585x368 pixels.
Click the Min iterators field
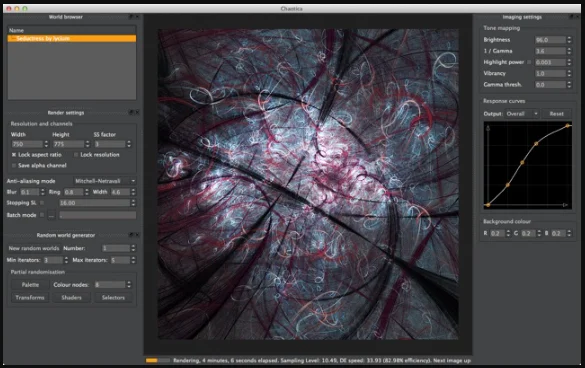click(53, 260)
